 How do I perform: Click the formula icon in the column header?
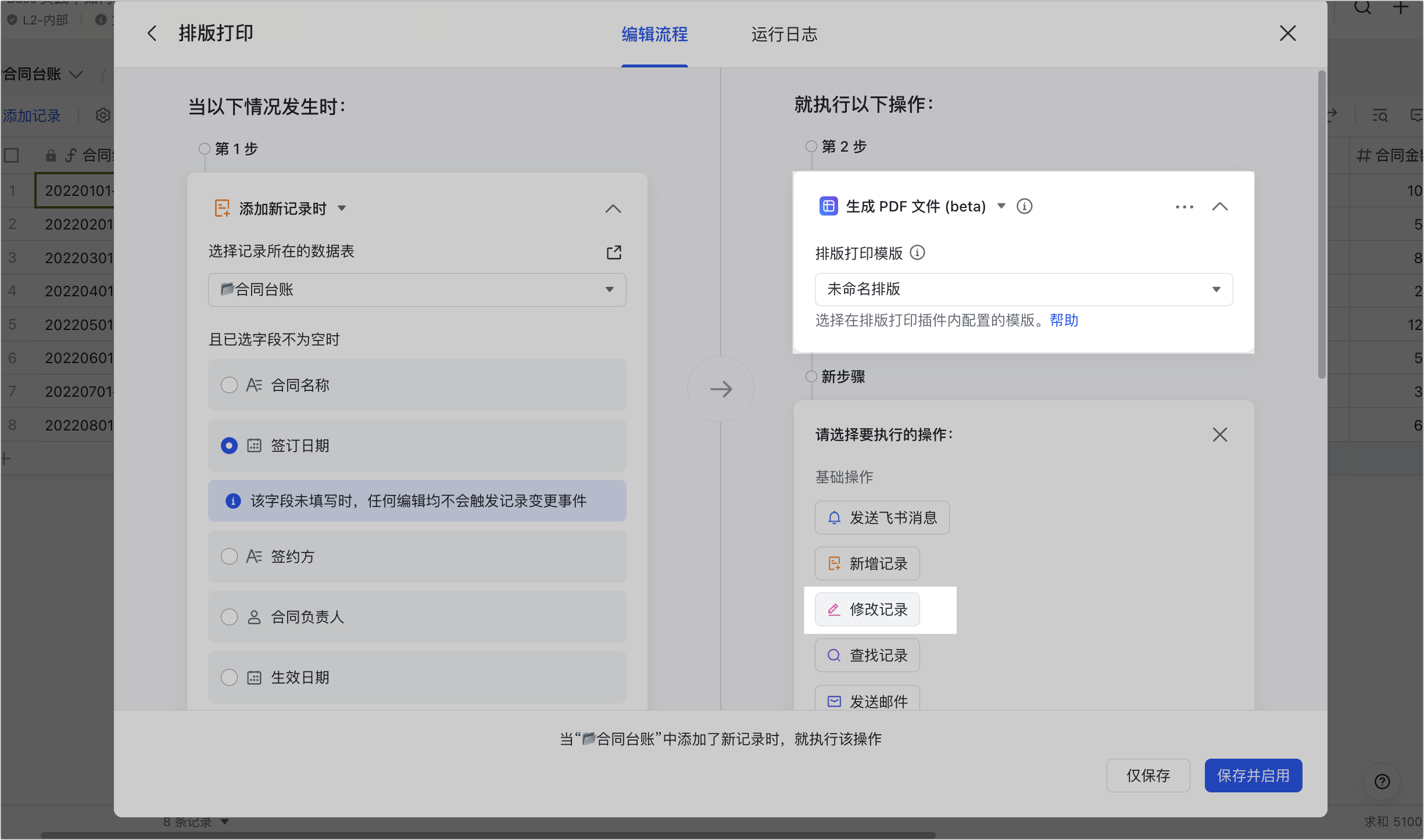coord(70,155)
